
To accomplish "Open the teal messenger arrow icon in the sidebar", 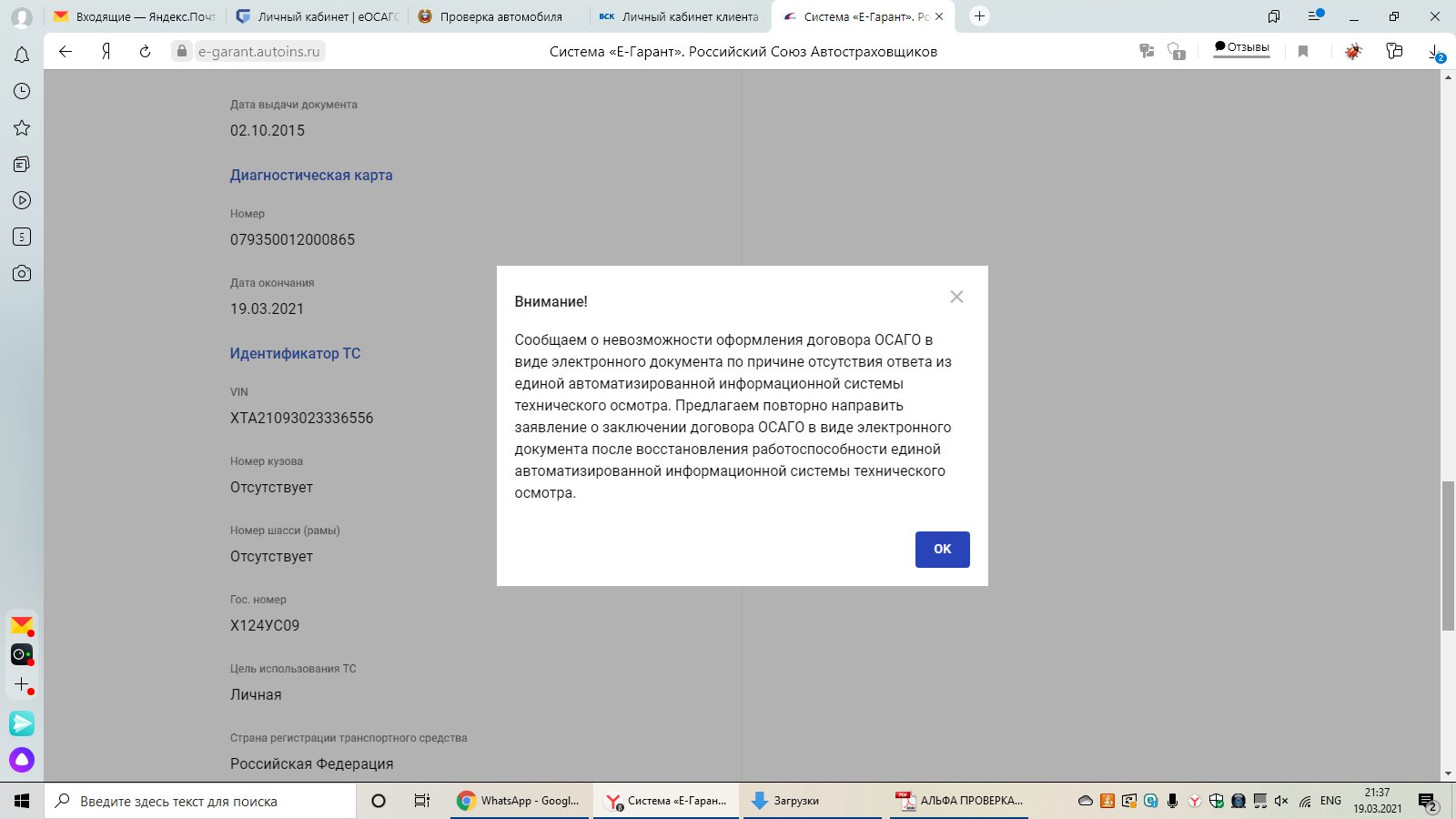I will tap(22, 723).
